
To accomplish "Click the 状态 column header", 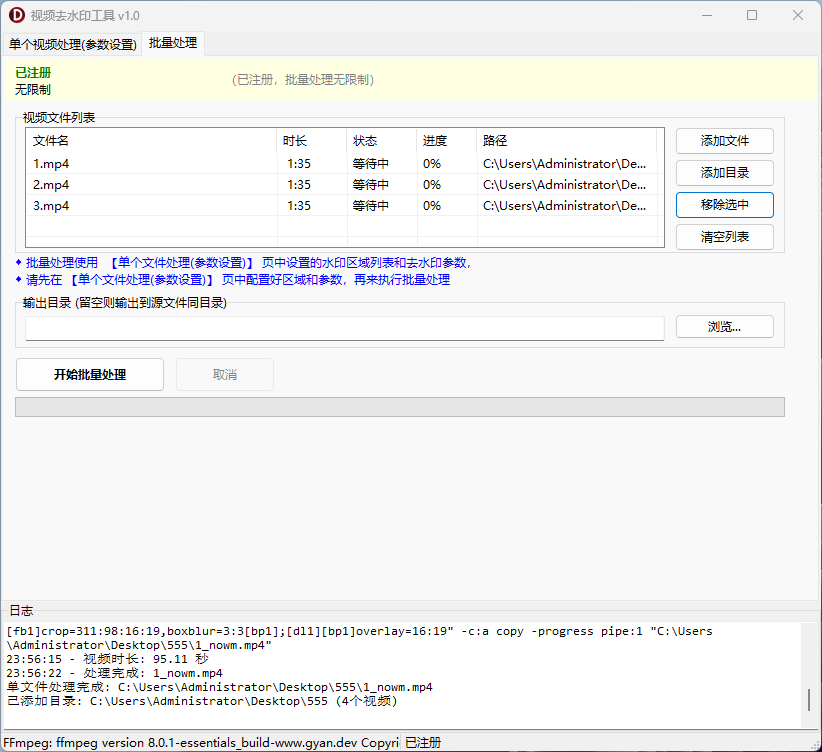I will tap(380, 141).
